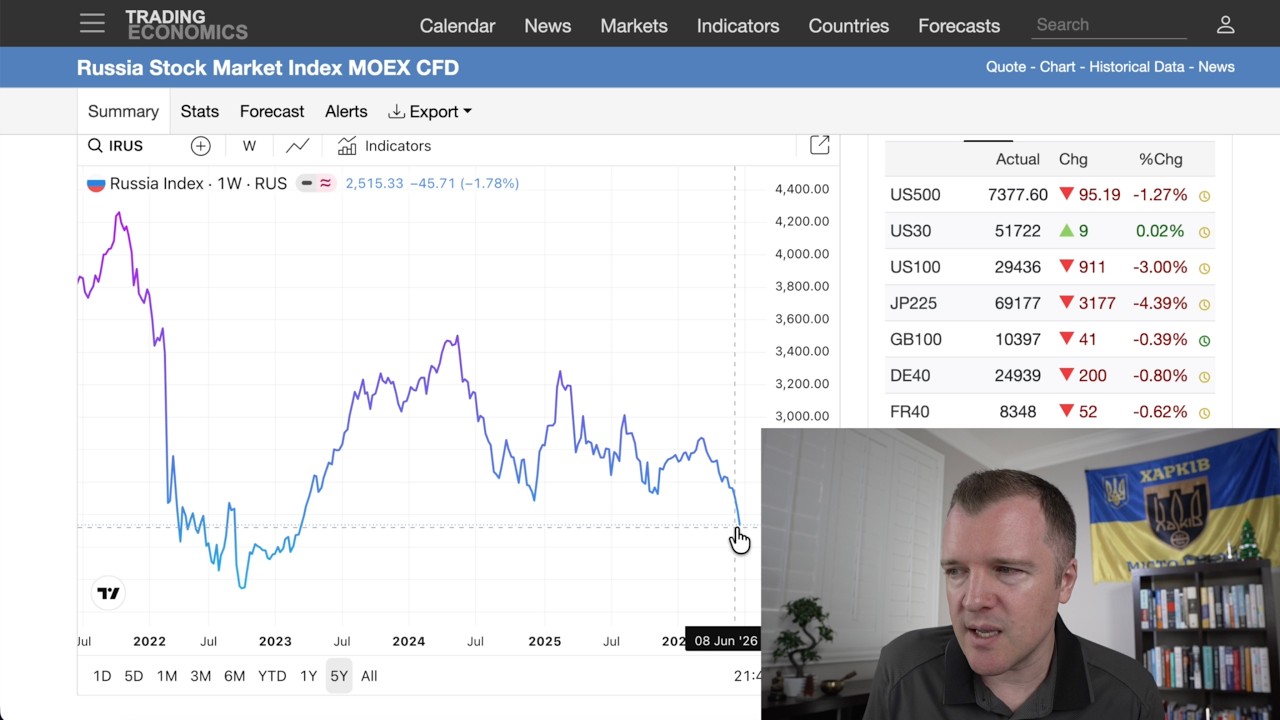Select the 1Y time range
Viewport: 1280px width, 720px height.
tap(308, 676)
